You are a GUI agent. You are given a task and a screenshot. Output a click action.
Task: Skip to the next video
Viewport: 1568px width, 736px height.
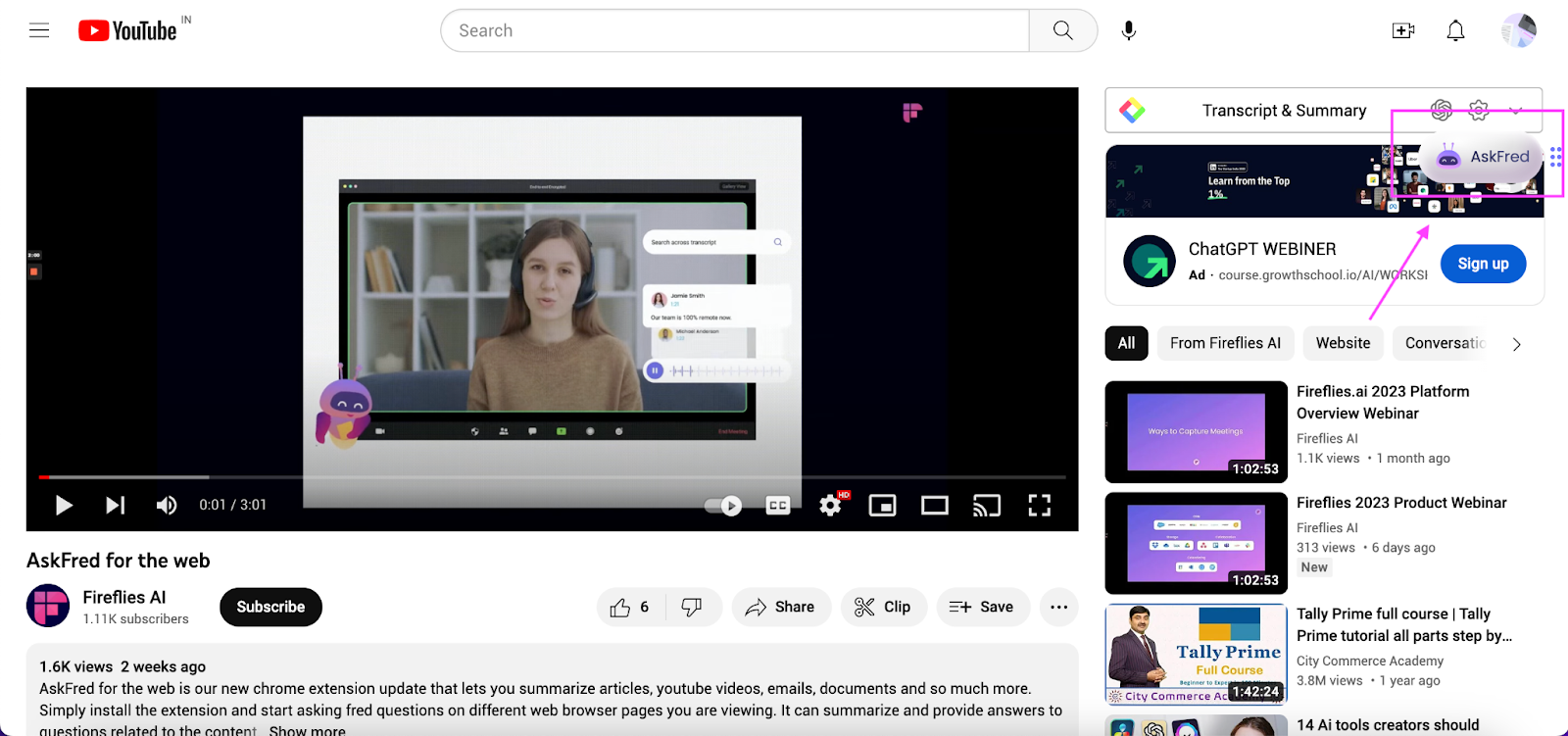pos(116,505)
